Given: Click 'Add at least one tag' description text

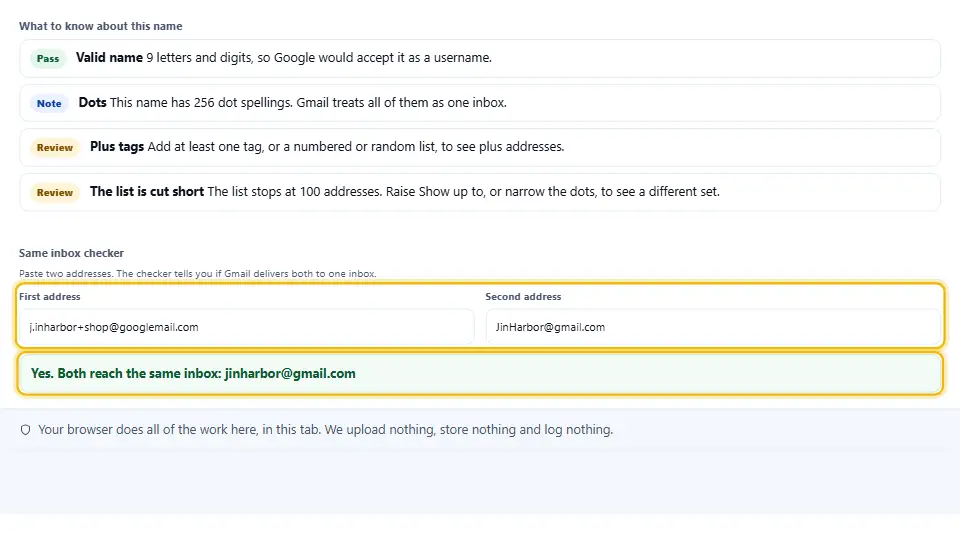Looking at the screenshot, I should click(x=356, y=146).
